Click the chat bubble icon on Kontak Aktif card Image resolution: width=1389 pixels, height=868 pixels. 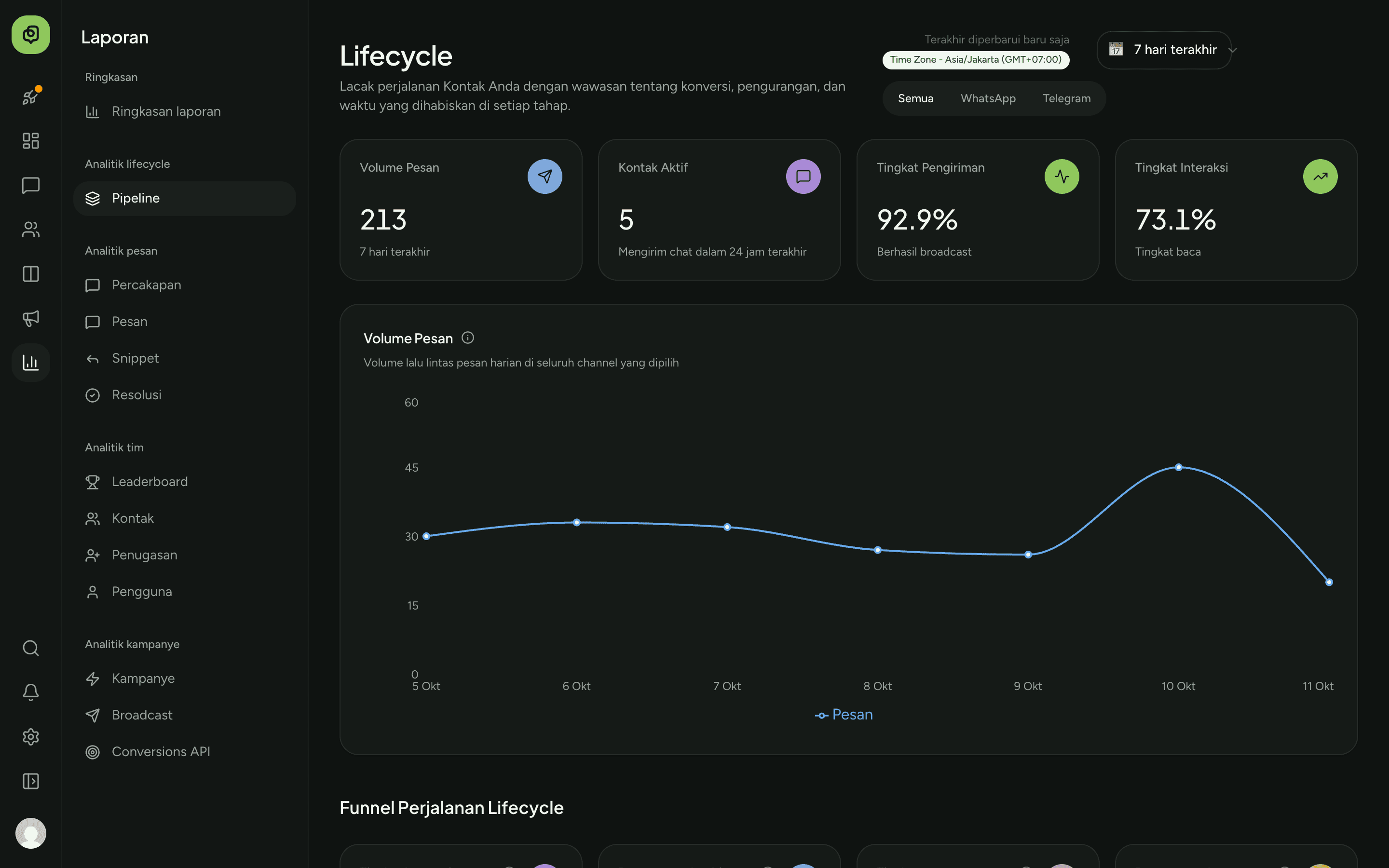point(803,176)
